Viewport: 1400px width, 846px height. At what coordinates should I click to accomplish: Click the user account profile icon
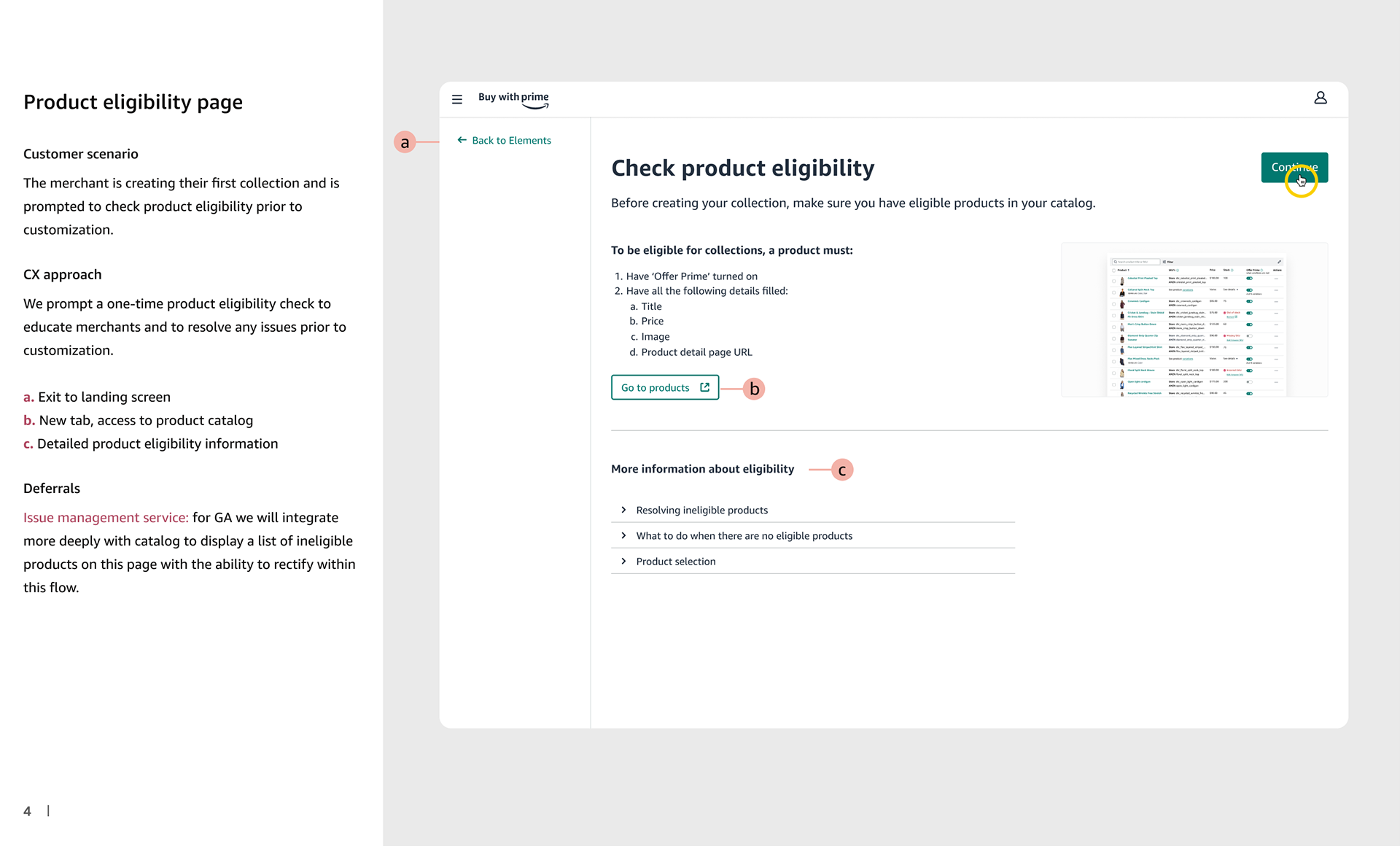(1320, 98)
